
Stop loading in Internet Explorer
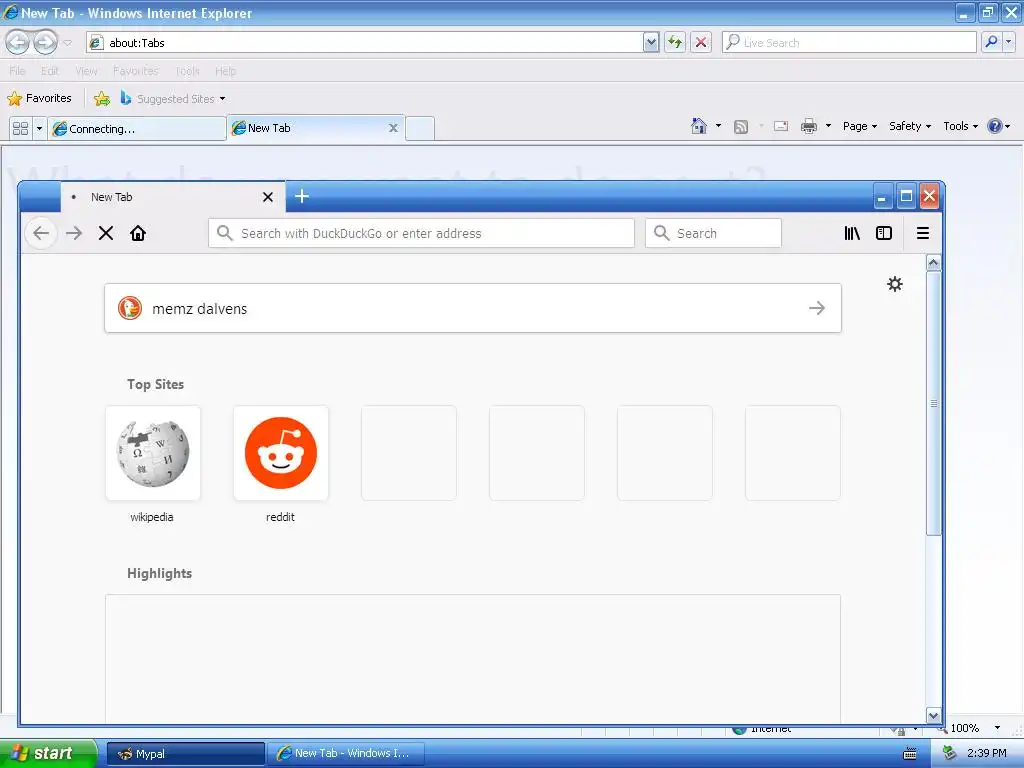click(x=701, y=42)
